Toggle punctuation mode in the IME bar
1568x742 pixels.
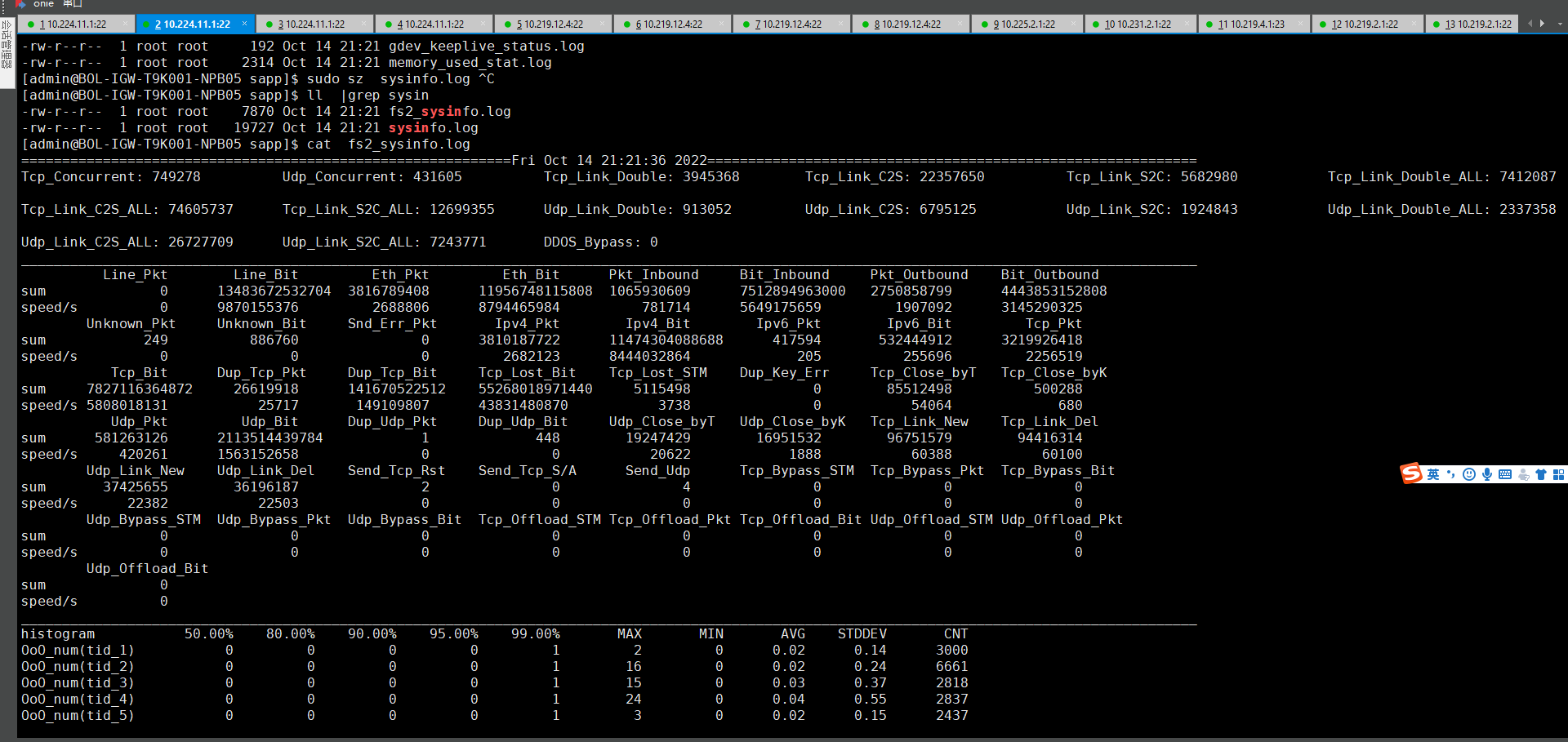pos(1451,474)
